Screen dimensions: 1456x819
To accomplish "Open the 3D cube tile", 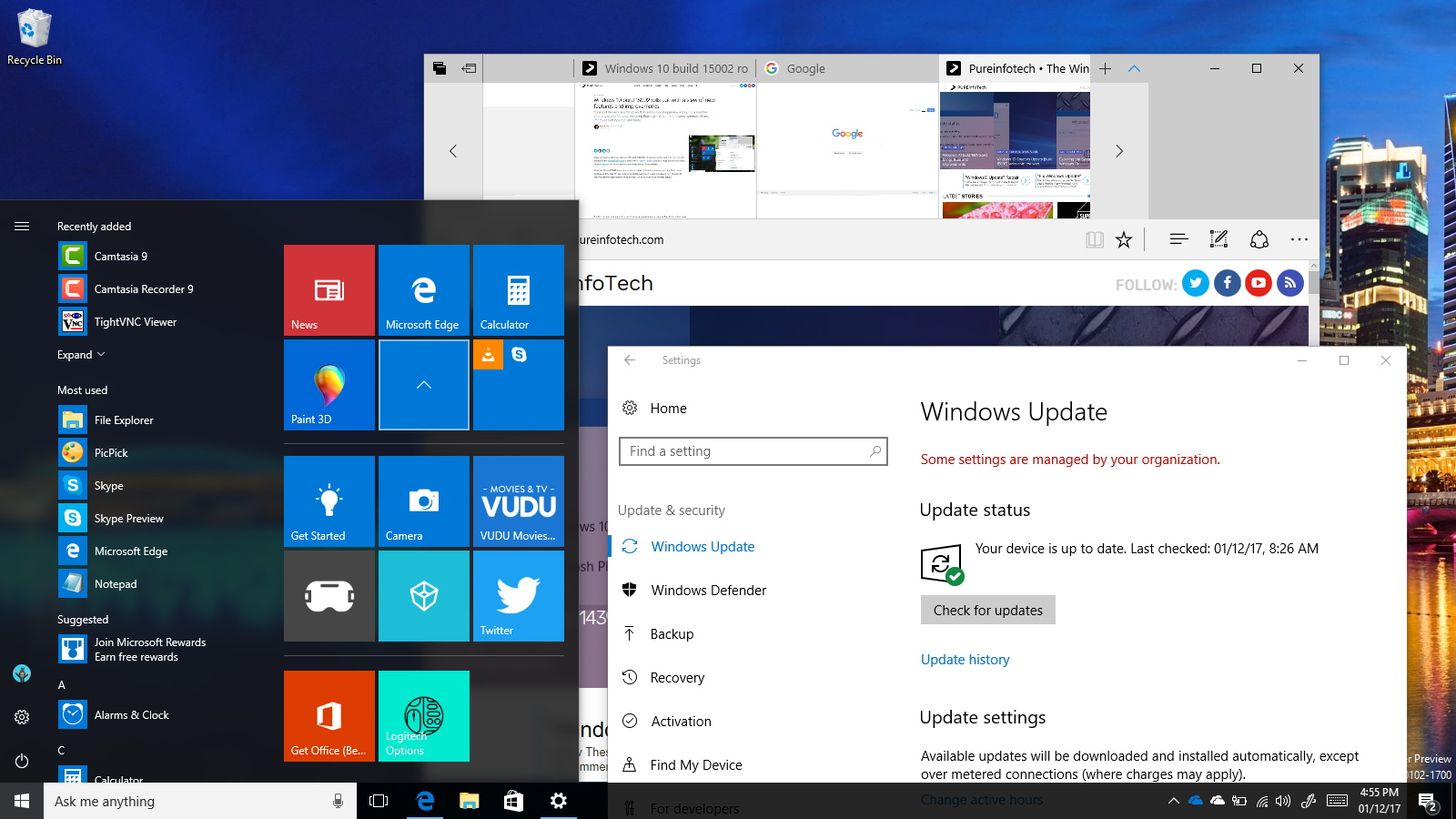I will [424, 596].
